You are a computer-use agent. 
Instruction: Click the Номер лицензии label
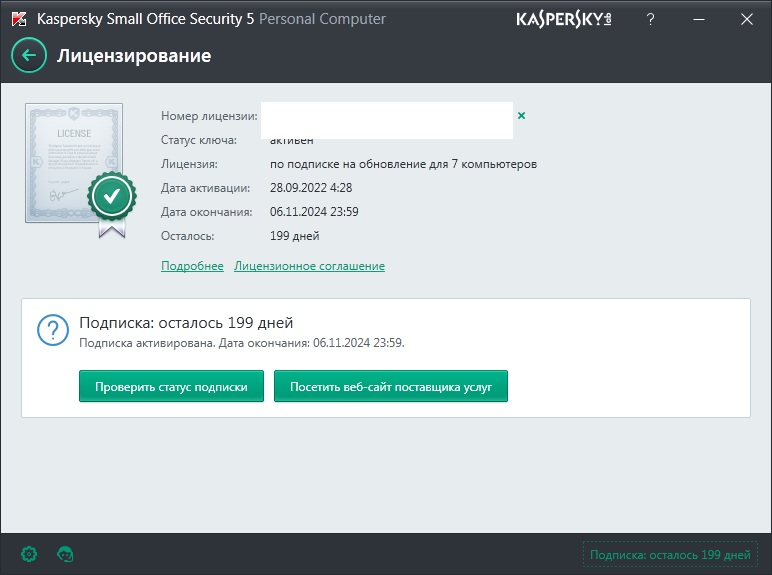coord(209,116)
